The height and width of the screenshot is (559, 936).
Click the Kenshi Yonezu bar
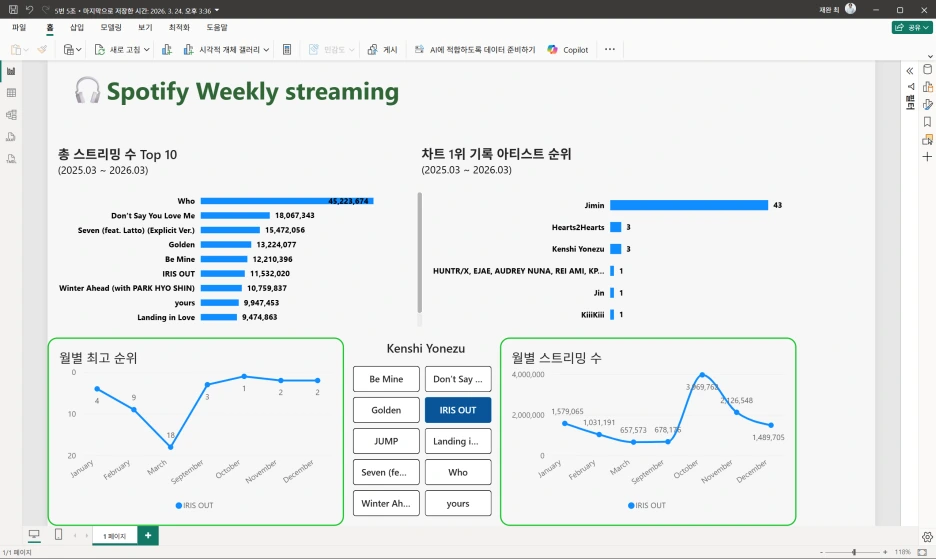615,249
